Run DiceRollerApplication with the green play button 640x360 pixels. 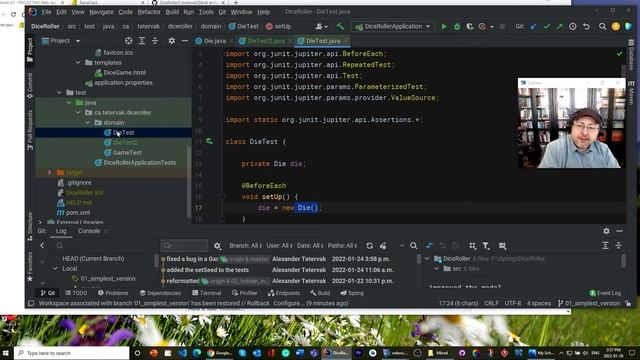[x=444, y=27]
